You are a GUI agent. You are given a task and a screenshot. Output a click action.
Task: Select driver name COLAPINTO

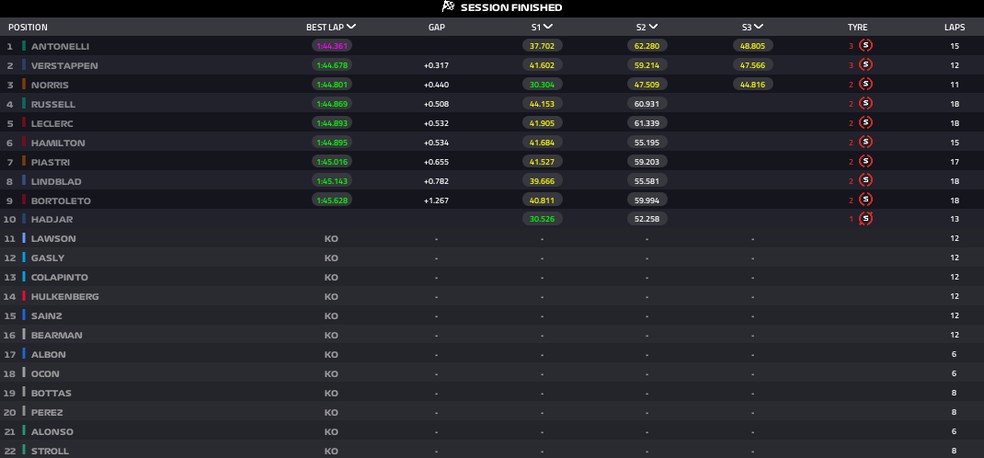pos(60,277)
